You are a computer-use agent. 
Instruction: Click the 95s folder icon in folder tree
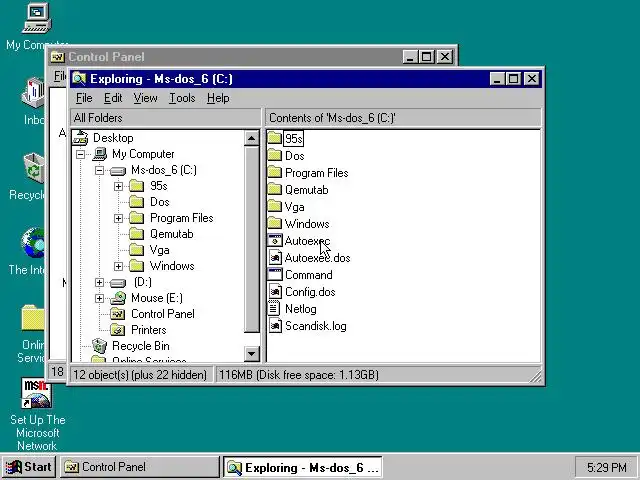[137, 186]
